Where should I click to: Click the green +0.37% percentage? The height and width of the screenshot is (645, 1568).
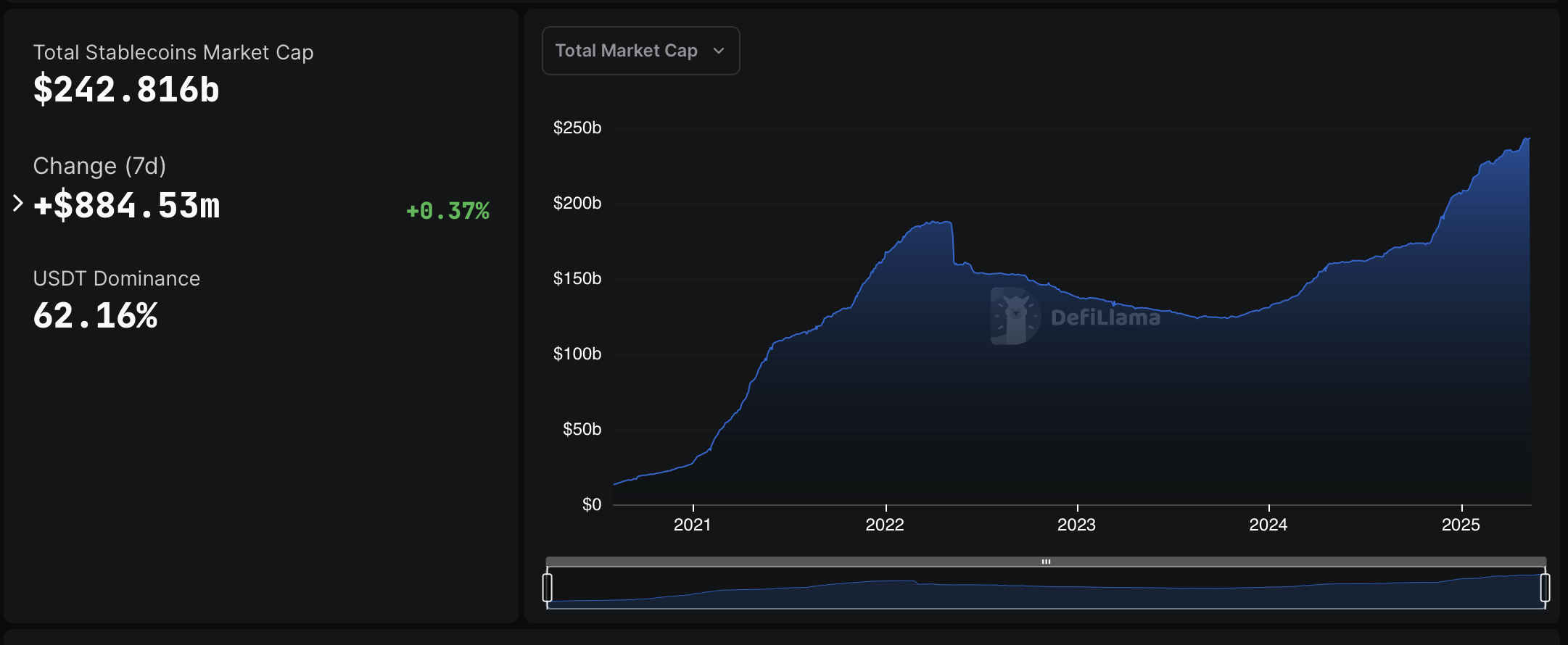pyautogui.click(x=447, y=211)
